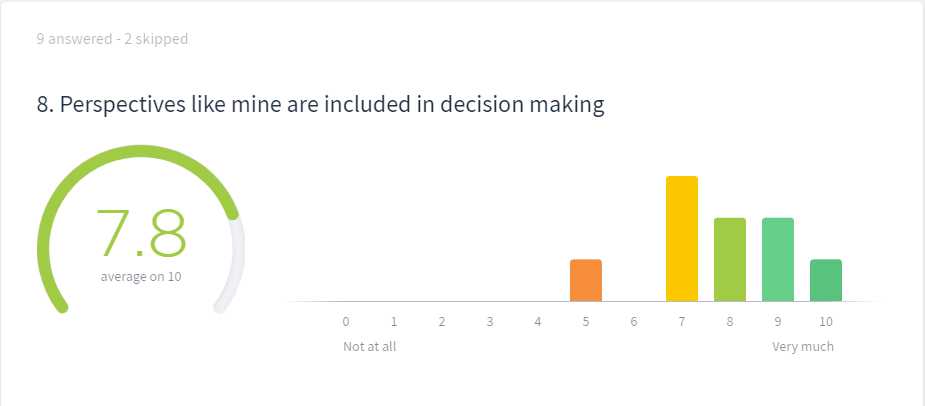Click the 'Not at all' axis label
925x406 pixels.
click(370, 346)
